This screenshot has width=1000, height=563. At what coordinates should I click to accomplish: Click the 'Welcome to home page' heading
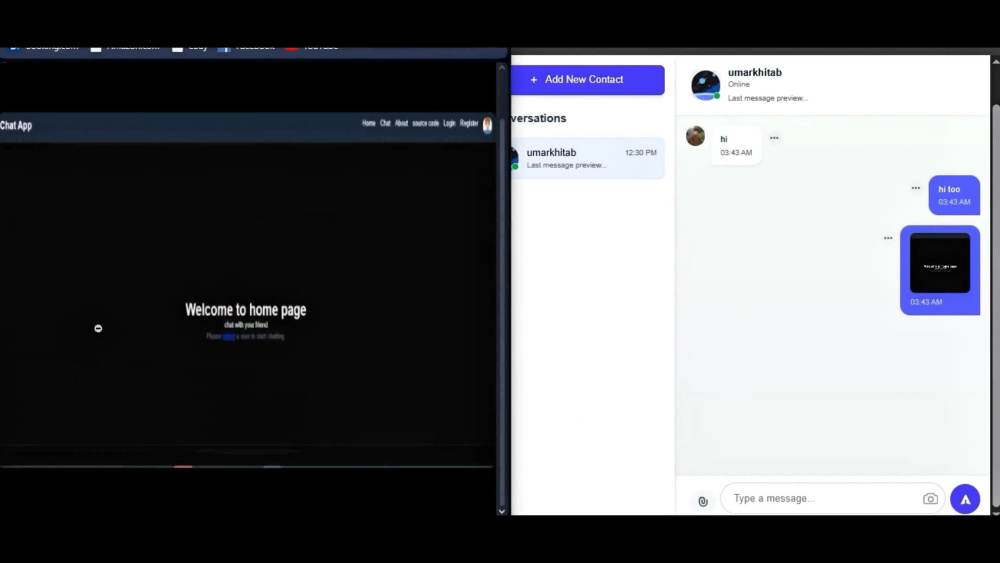(x=246, y=310)
